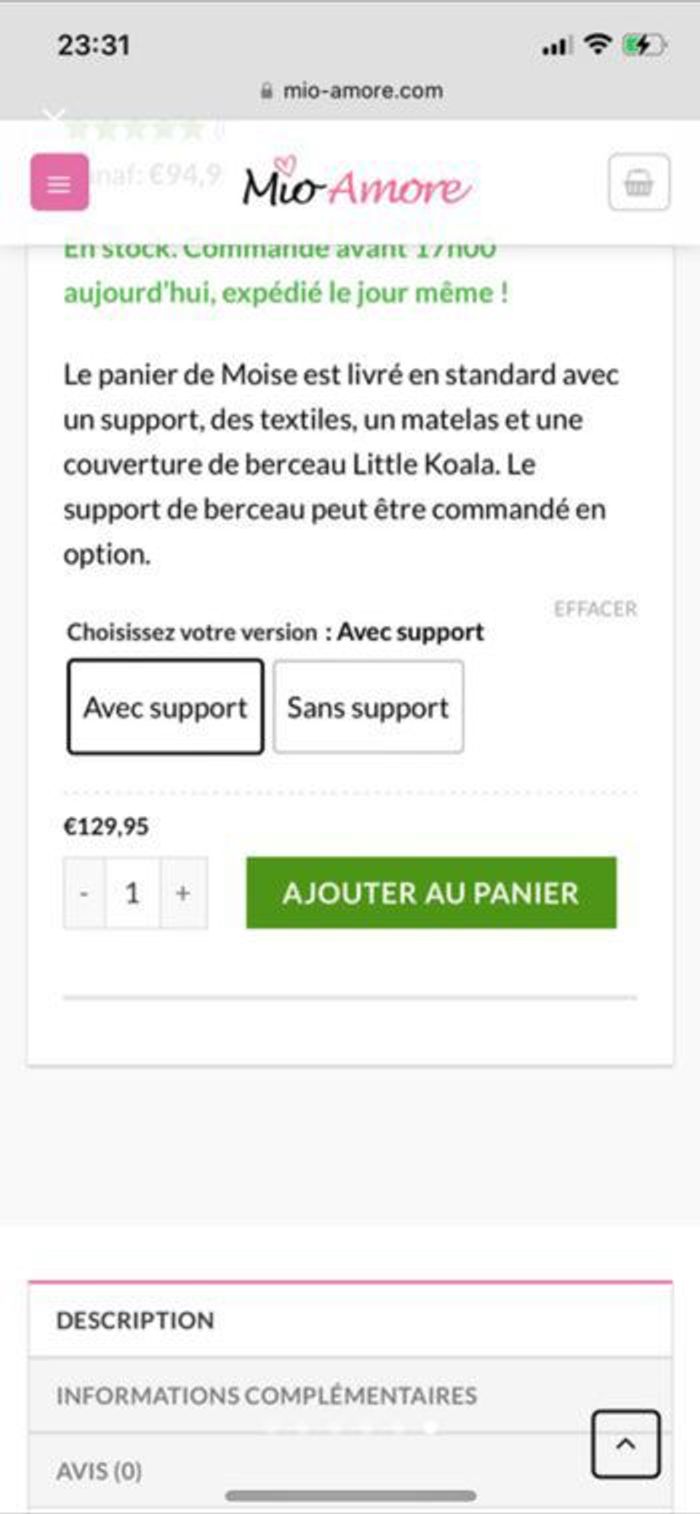
Task: Open the Description tab
Action: [135, 1320]
